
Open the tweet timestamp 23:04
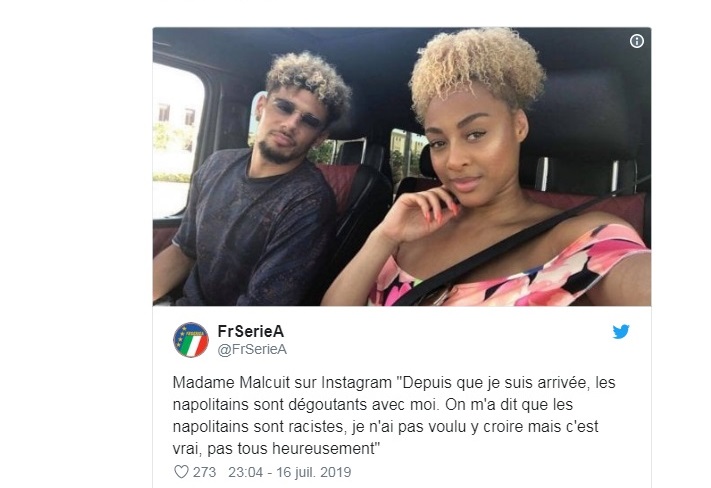click(245, 472)
